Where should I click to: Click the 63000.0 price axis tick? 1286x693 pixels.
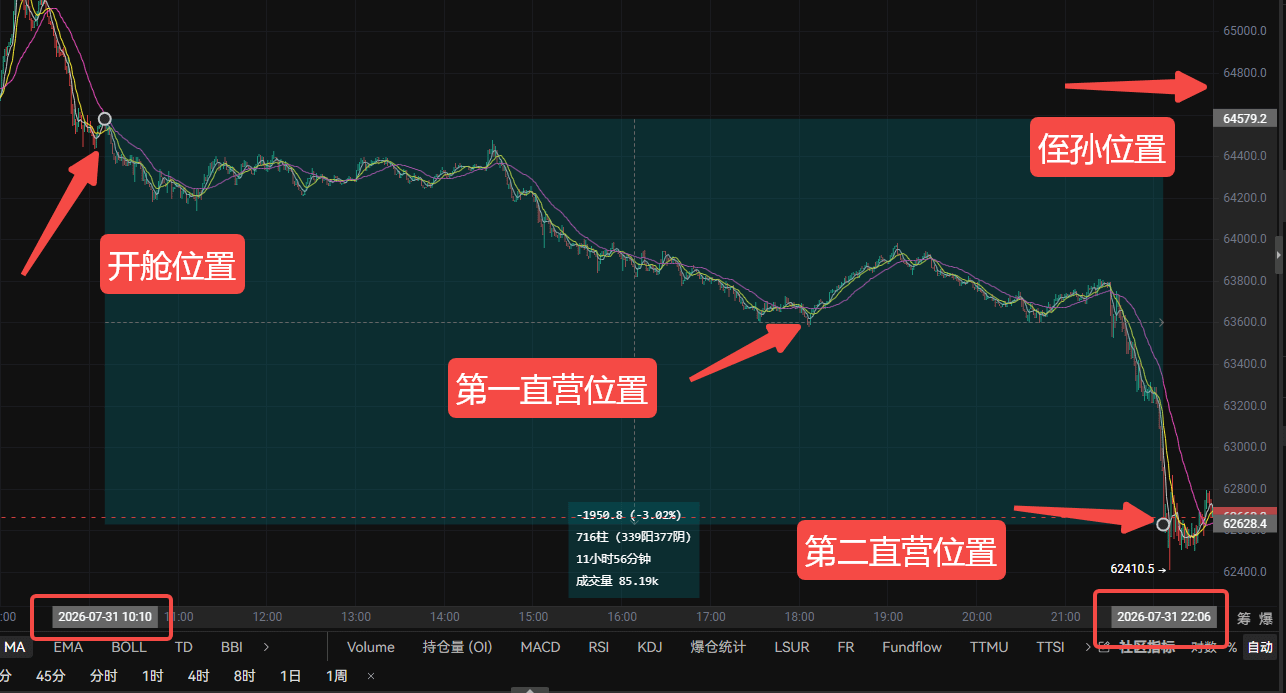(1245, 447)
